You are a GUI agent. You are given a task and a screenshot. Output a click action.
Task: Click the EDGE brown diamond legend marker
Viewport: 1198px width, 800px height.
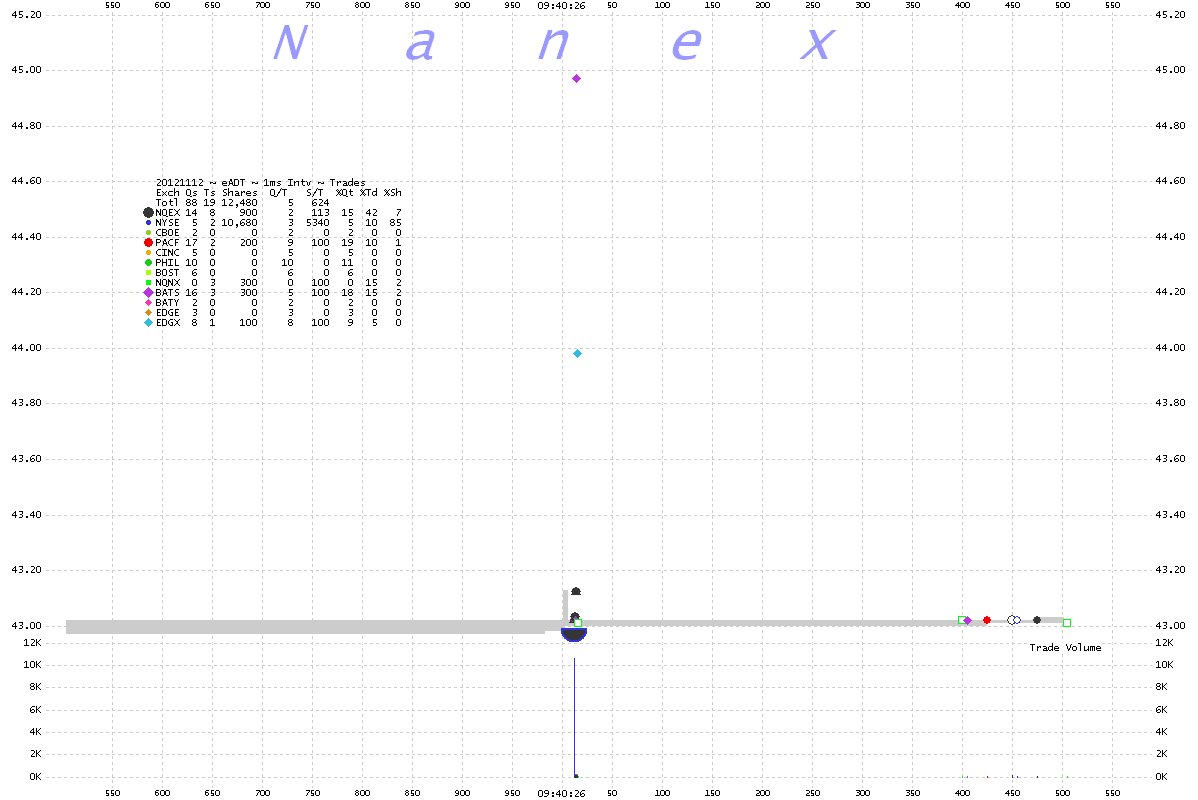coord(148,313)
